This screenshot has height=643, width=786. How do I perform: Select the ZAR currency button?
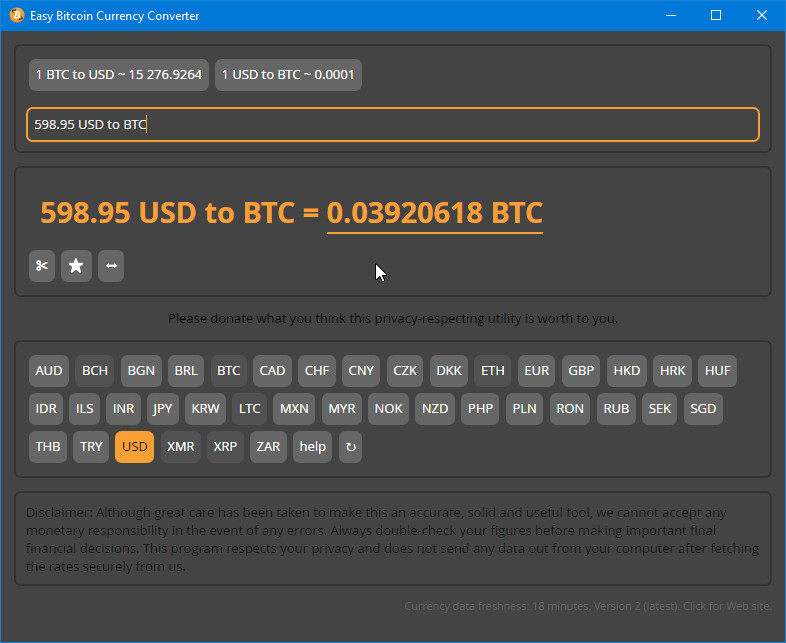[x=268, y=447]
